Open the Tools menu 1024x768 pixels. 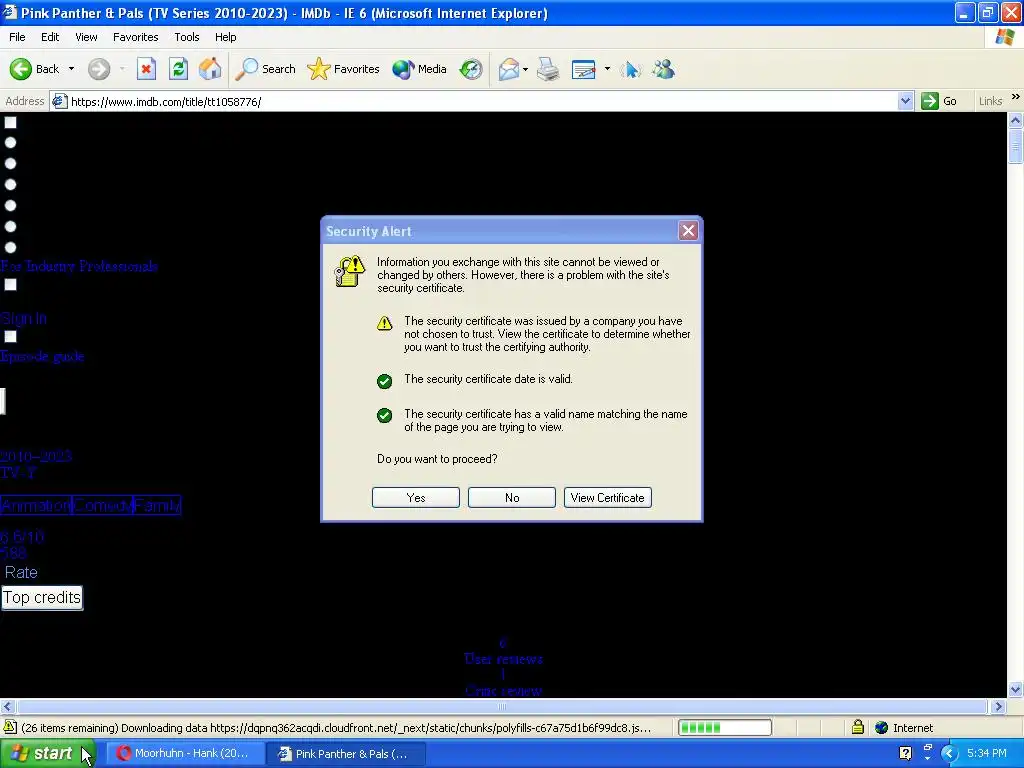187,37
